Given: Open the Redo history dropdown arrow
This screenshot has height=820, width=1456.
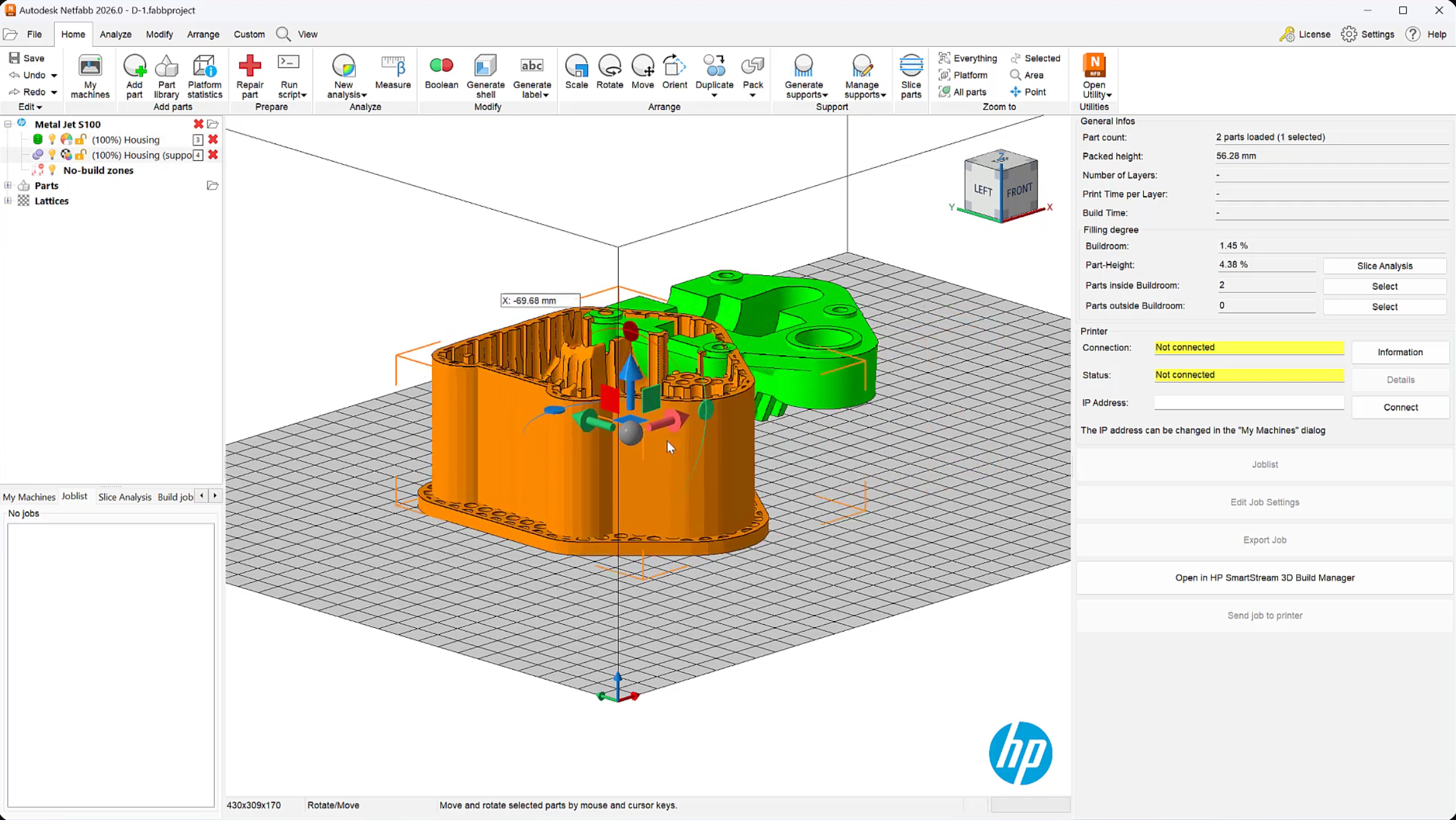Looking at the screenshot, I should click(x=54, y=92).
